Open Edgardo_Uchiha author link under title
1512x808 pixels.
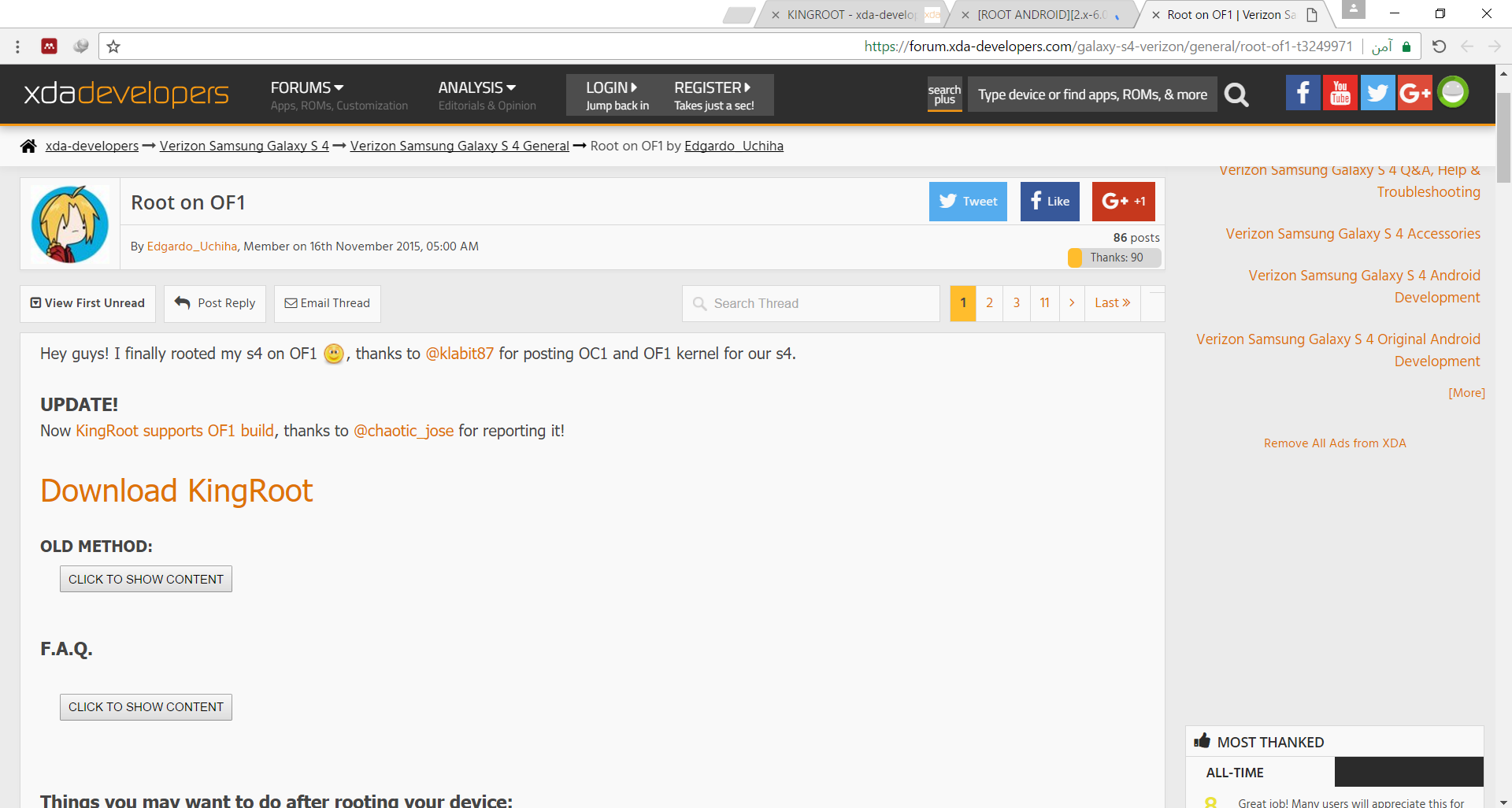(192, 246)
